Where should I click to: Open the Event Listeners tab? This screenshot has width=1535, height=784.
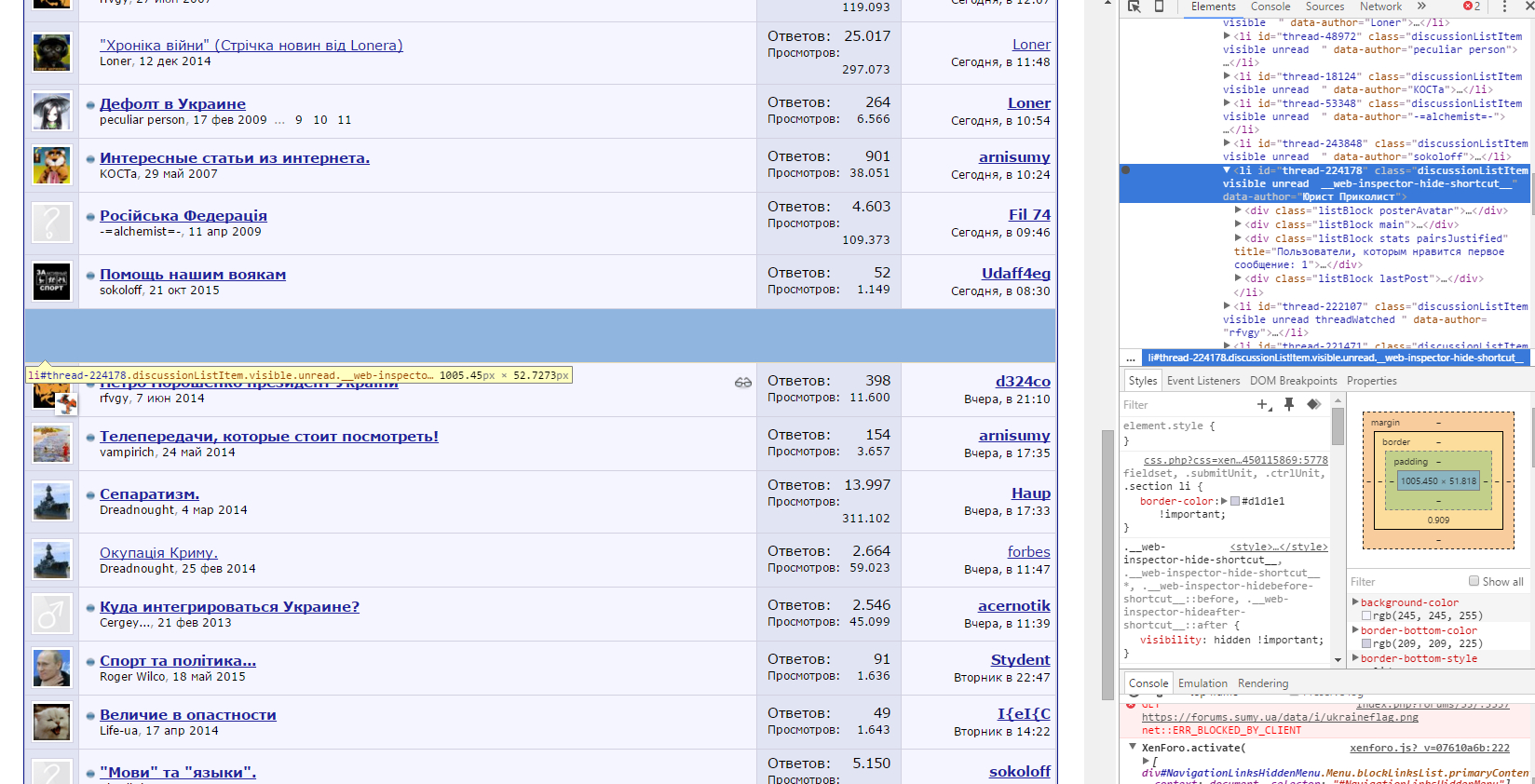click(x=1203, y=381)
